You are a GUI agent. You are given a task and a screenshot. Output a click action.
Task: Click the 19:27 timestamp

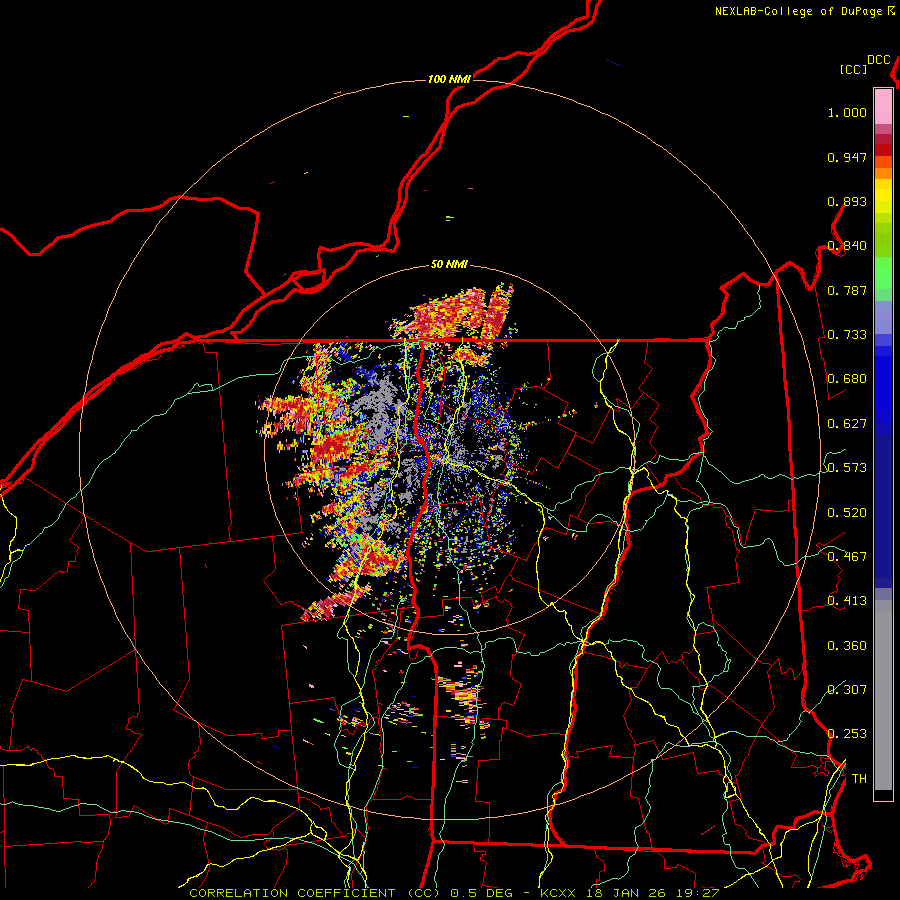pyautogui.click(x=696, y=893)
